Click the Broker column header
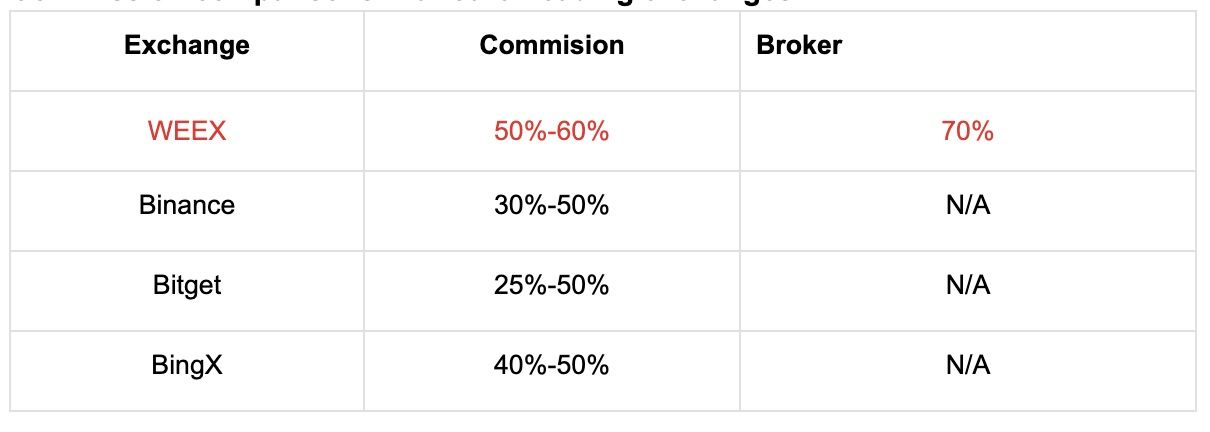Image resolution: width=1210 pixels, height=432 pixels. 799,45
